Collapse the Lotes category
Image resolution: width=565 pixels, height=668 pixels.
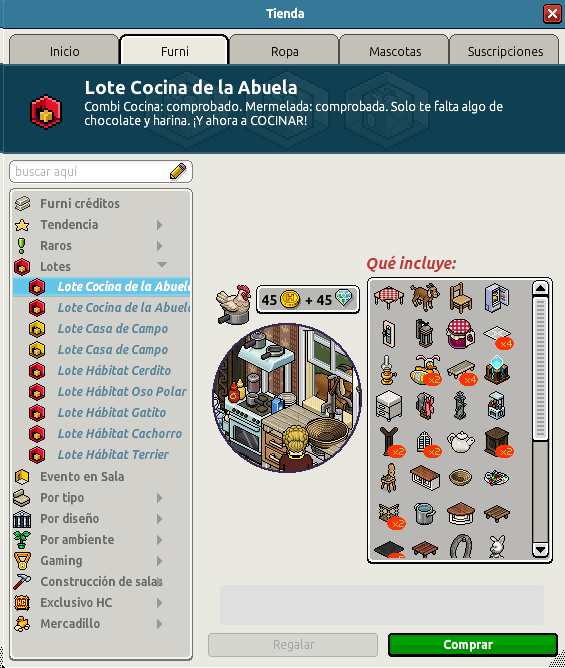[161, 265]
